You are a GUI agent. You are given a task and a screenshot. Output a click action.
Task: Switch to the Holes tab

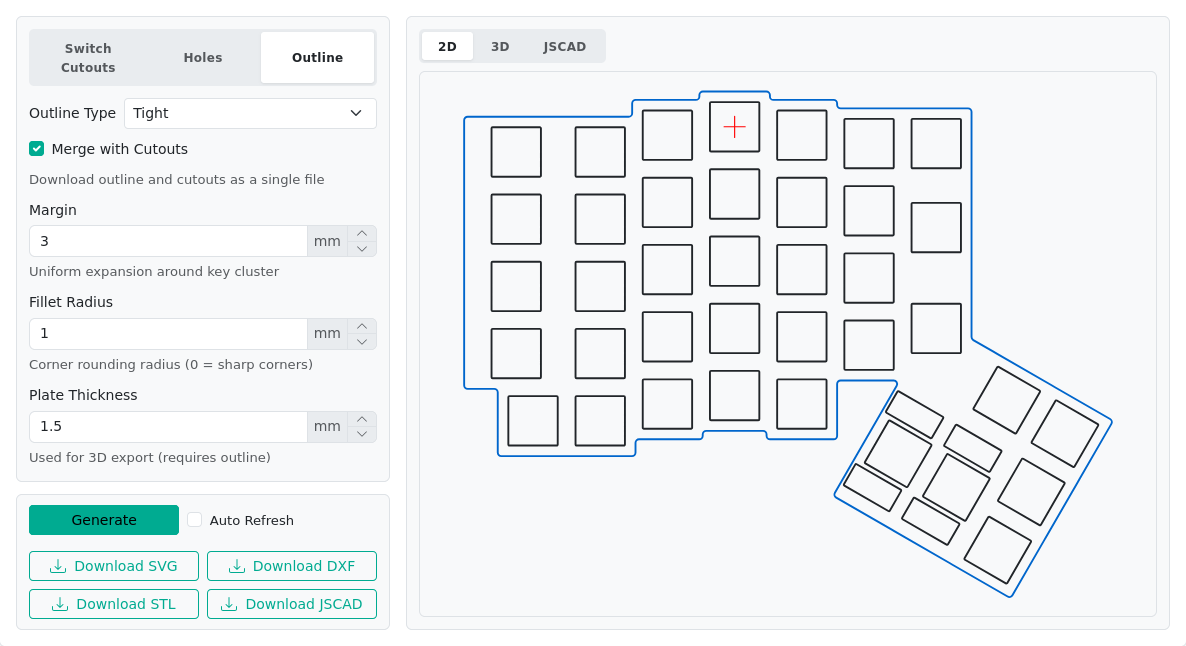(x=202, y=57)
